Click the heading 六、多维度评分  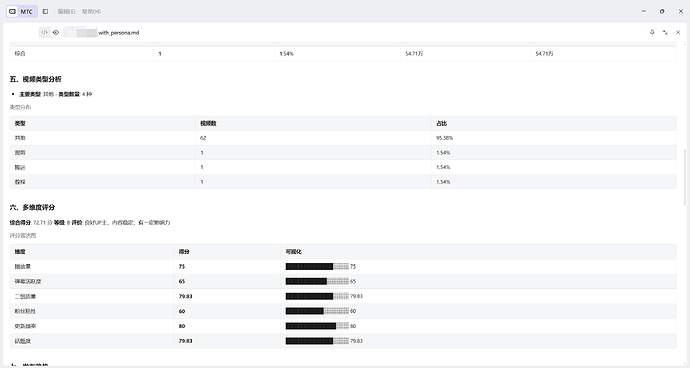pos(33,207)
